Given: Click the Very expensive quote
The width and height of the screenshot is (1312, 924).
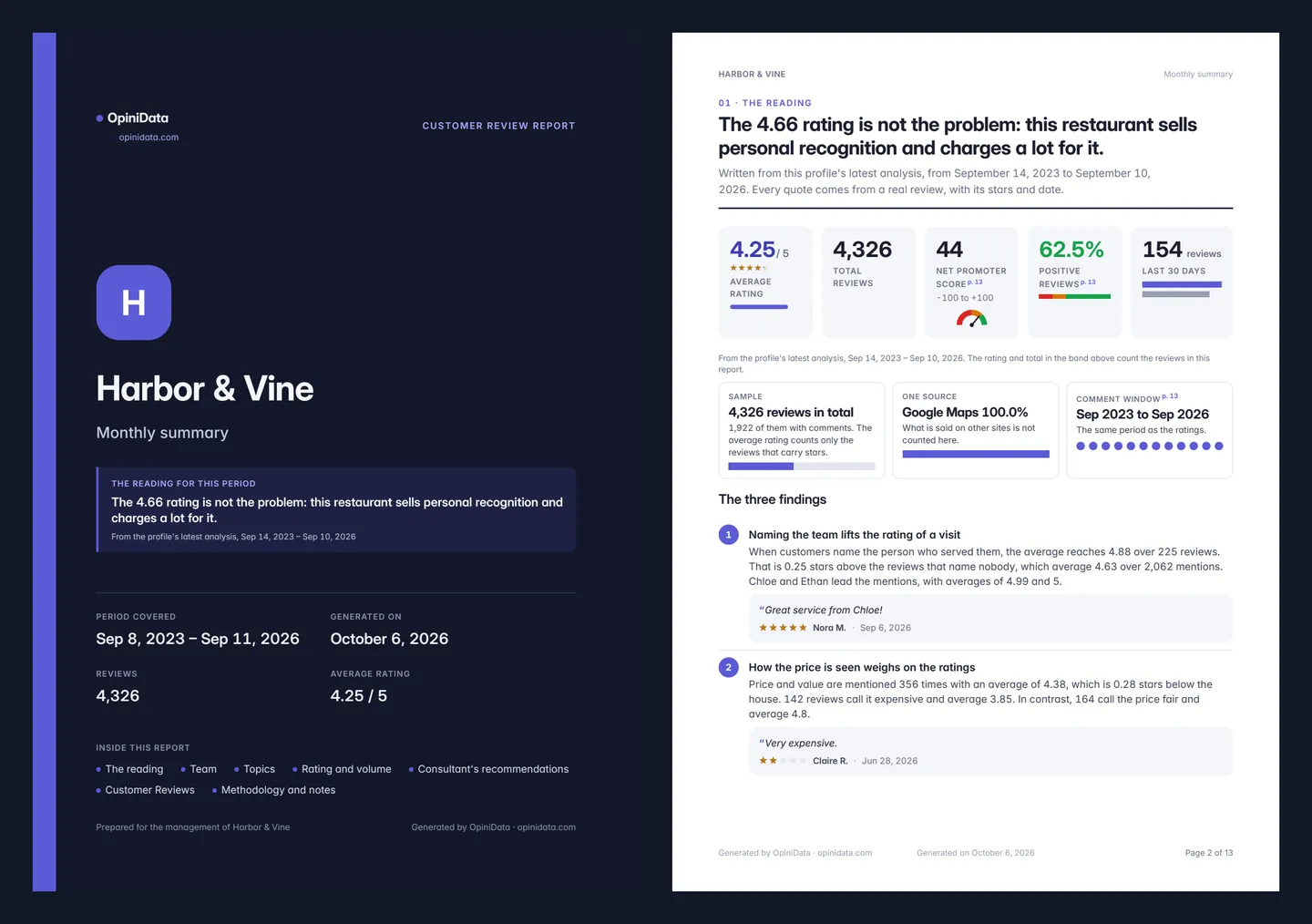Looking at the screenshot, I should coord(798,744).
